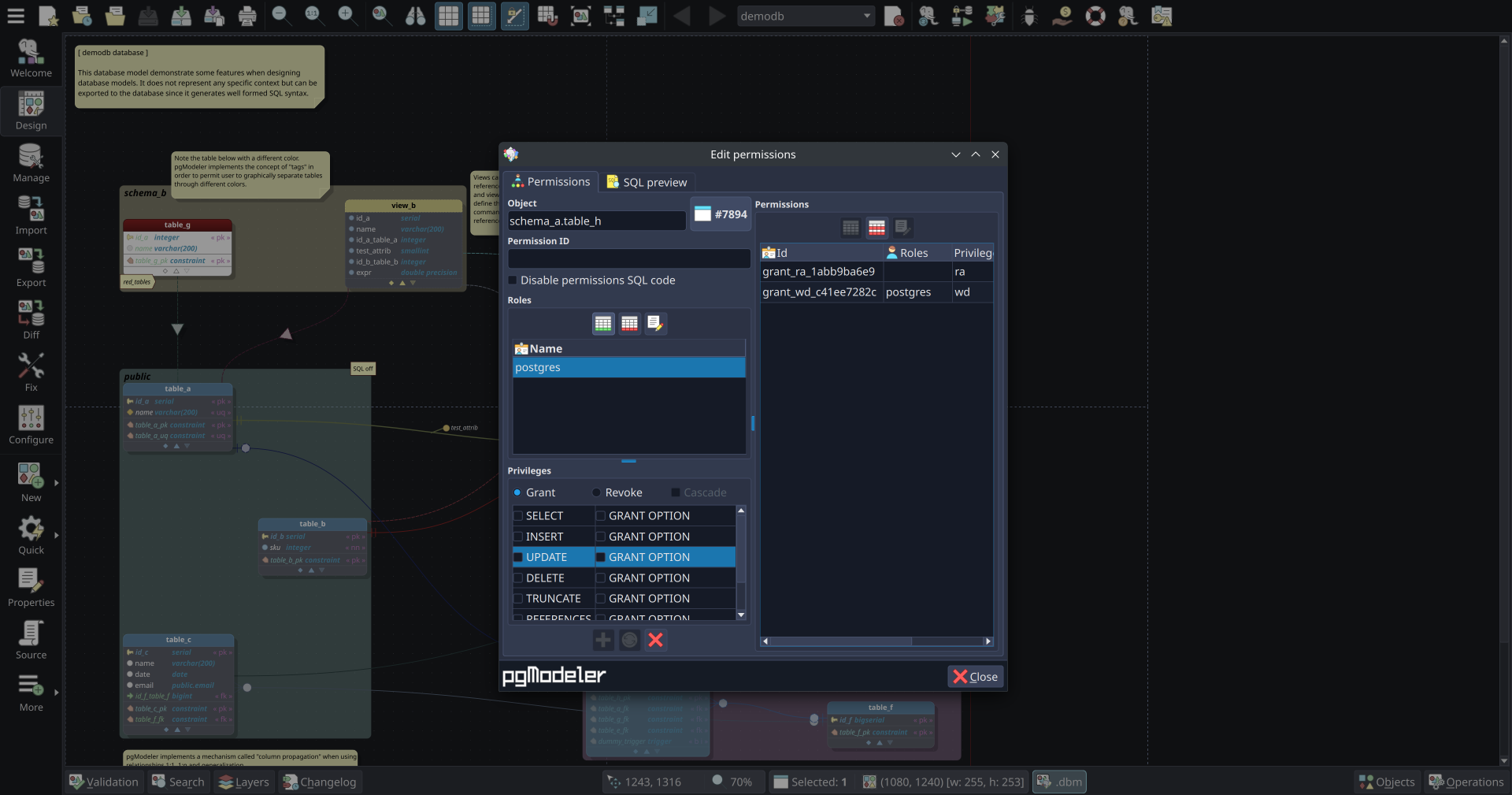Select the Revoke radio button
This screenshot has height=795, width=1512.
pos(596,492)
